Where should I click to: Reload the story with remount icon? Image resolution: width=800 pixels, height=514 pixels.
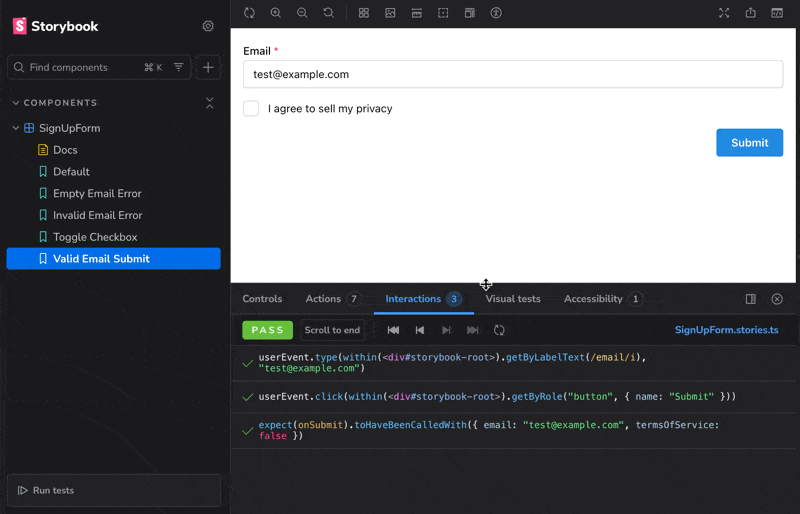tap(249, 13)
